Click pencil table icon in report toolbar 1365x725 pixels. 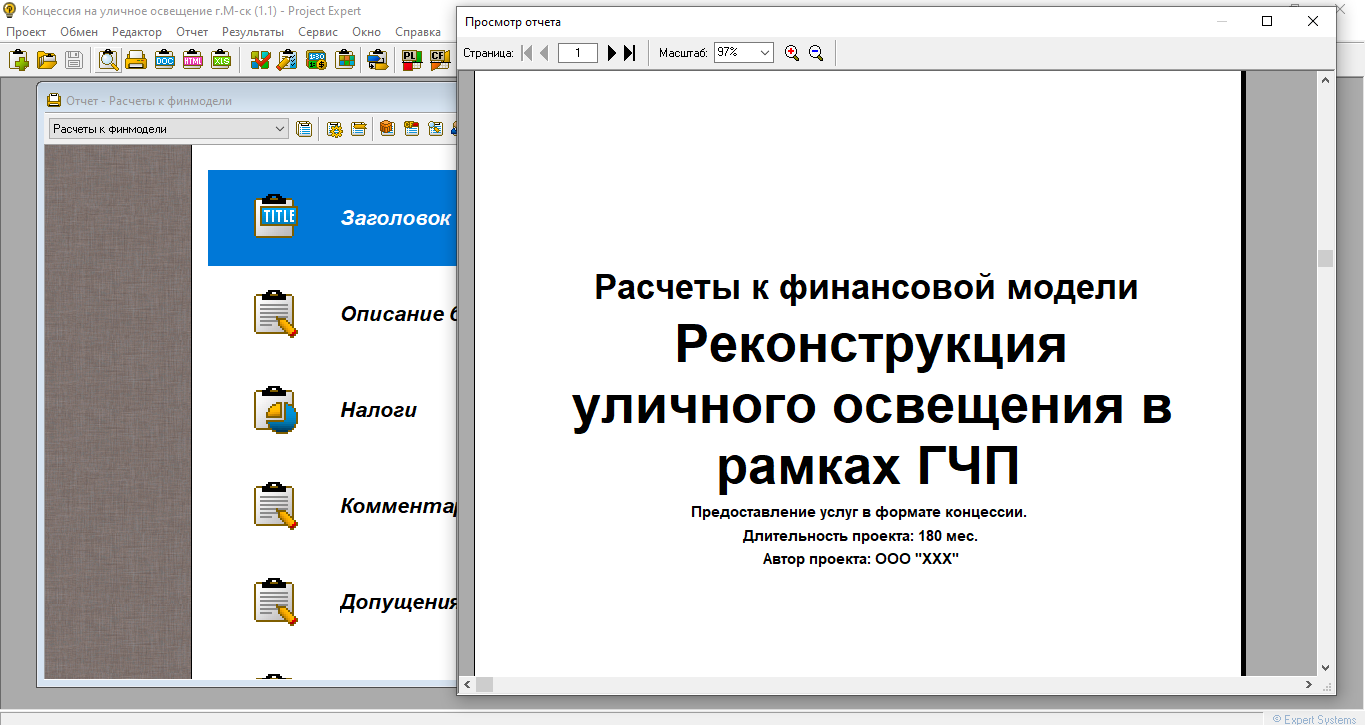pos(435,128)
